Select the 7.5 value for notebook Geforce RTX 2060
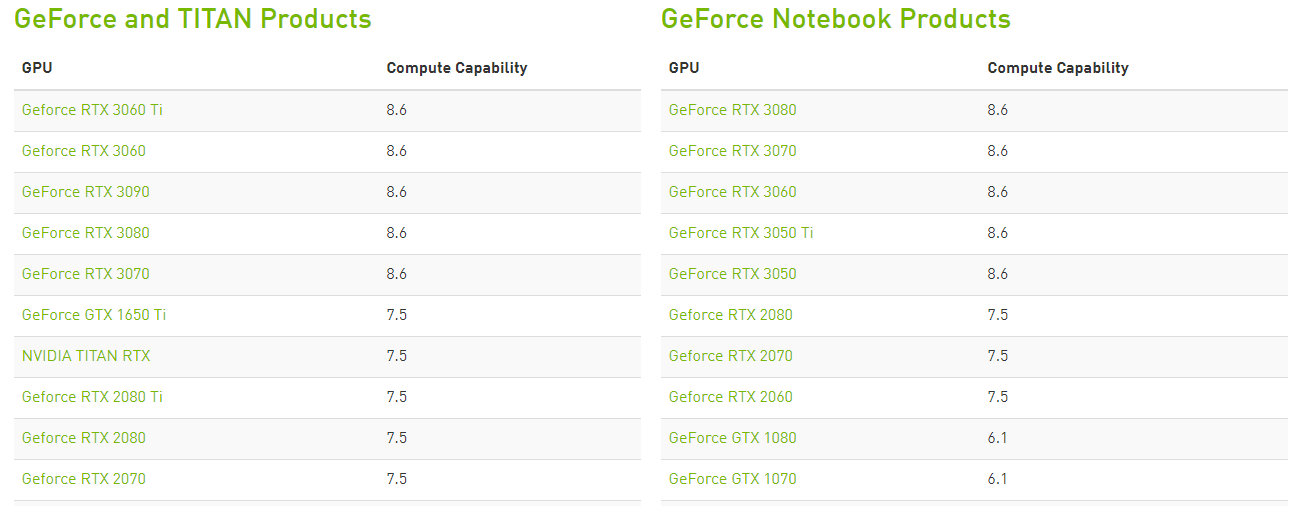 click(998, 397)
